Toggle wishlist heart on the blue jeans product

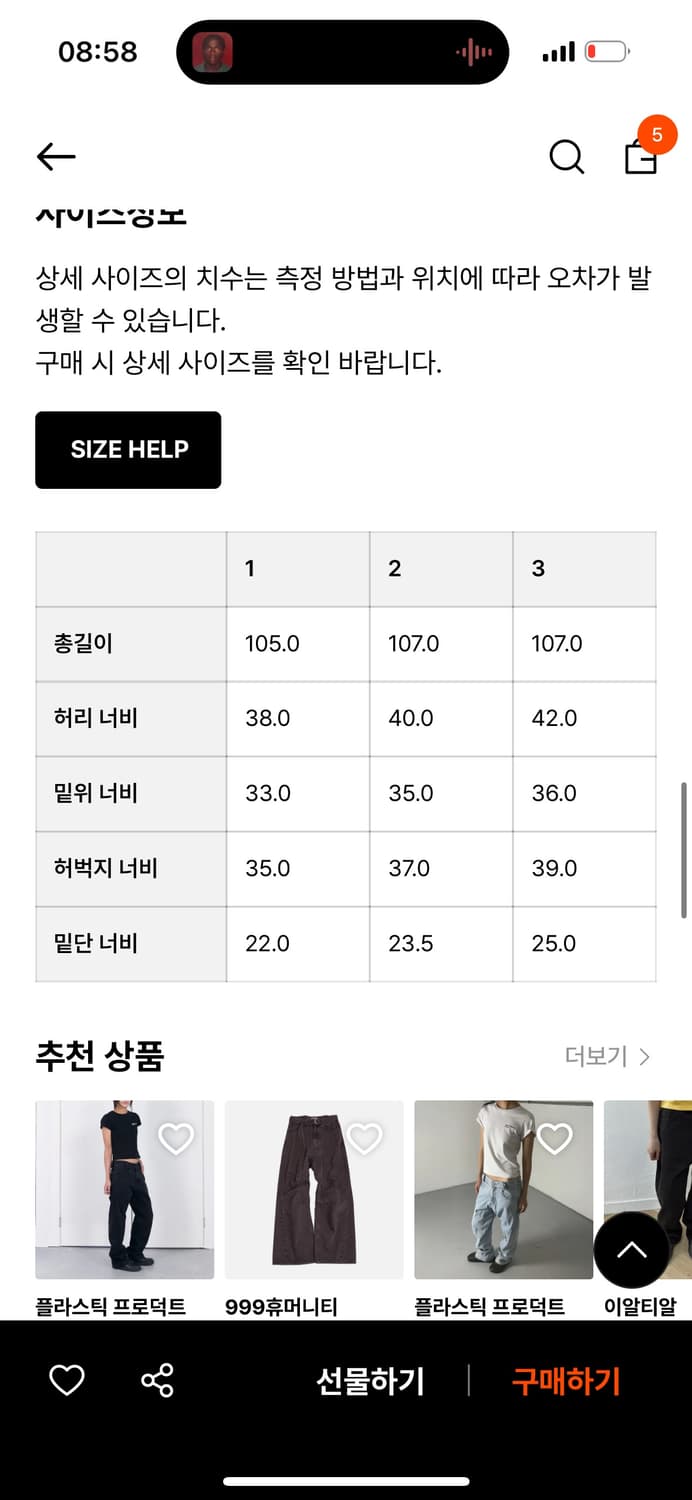[554, 1138]
